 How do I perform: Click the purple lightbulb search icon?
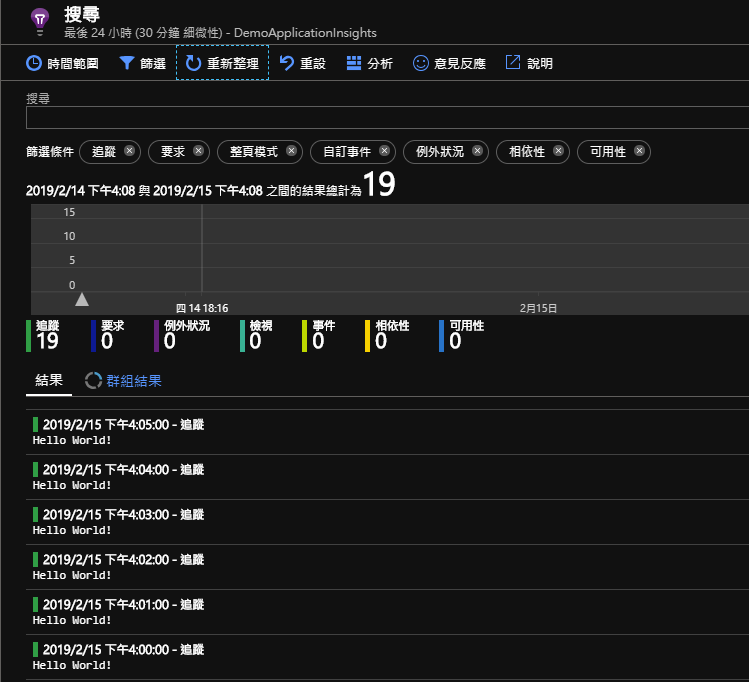point(39,19)
